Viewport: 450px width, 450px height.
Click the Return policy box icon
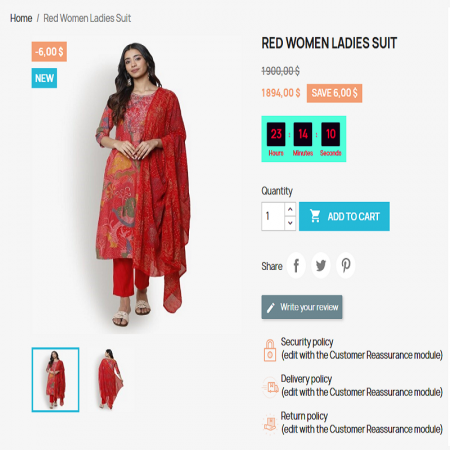[270, 424]
